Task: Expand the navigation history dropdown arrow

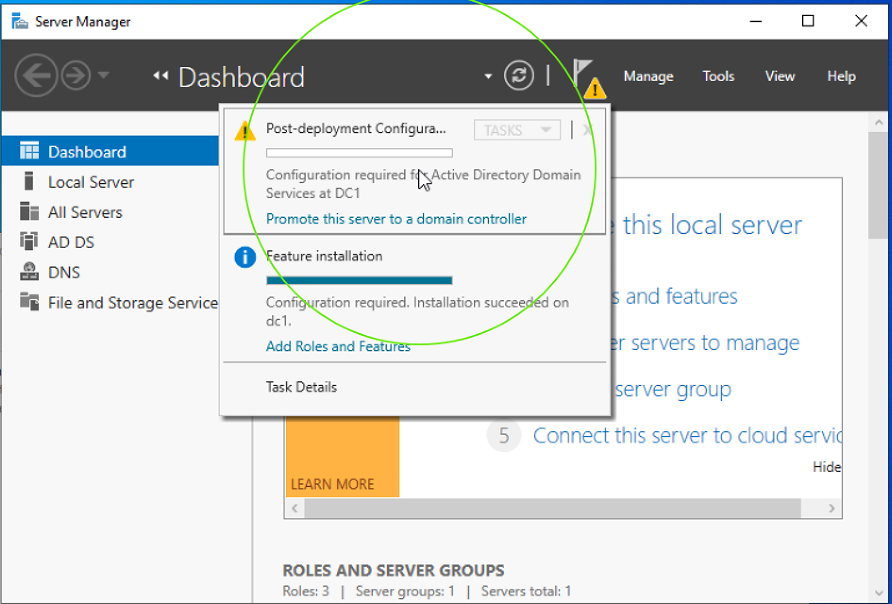Action: pos(103,75)
